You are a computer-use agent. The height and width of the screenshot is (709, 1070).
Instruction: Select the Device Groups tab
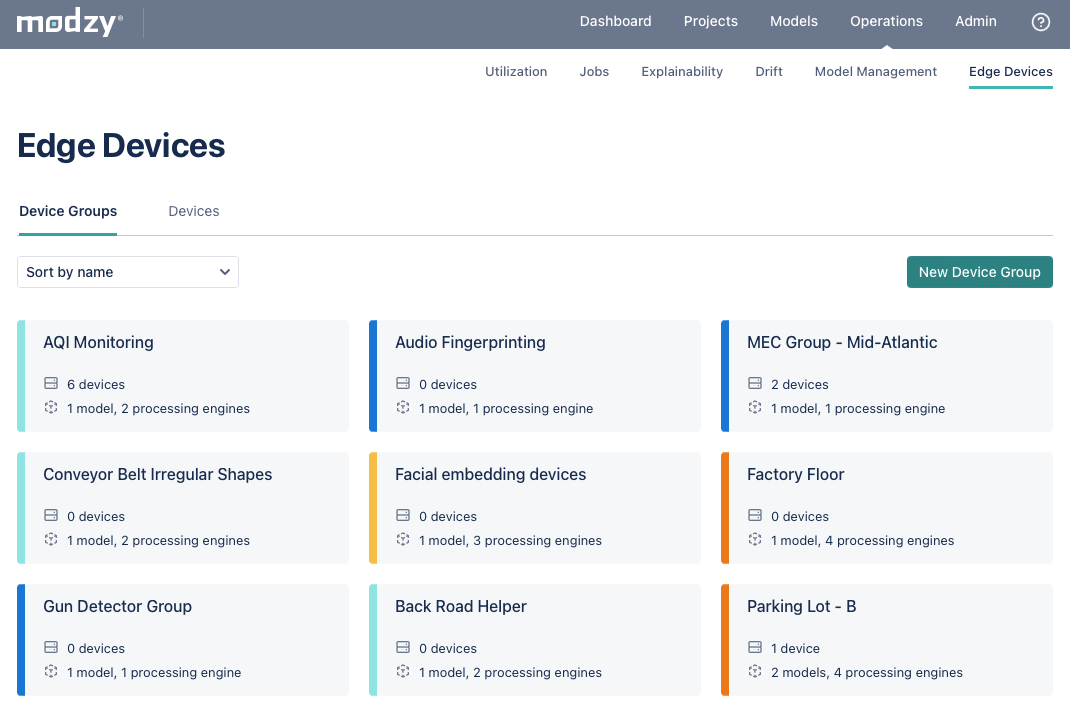[x=68, y=212]
